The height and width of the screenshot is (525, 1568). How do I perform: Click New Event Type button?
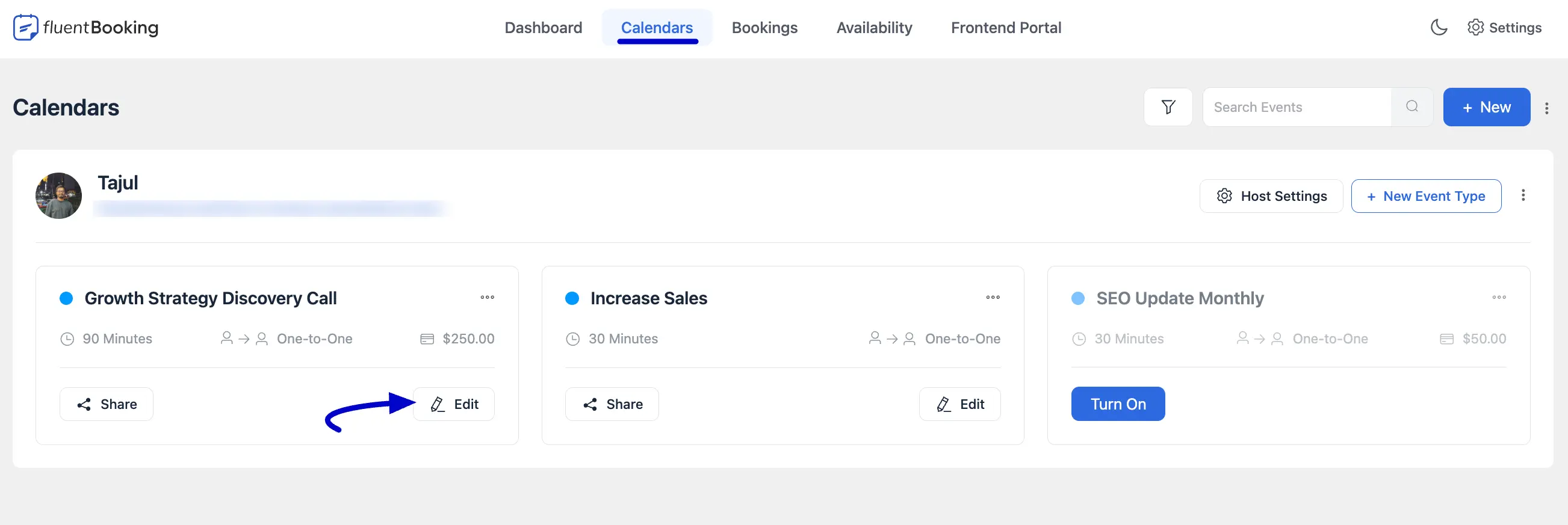[x=1425, y=196]
